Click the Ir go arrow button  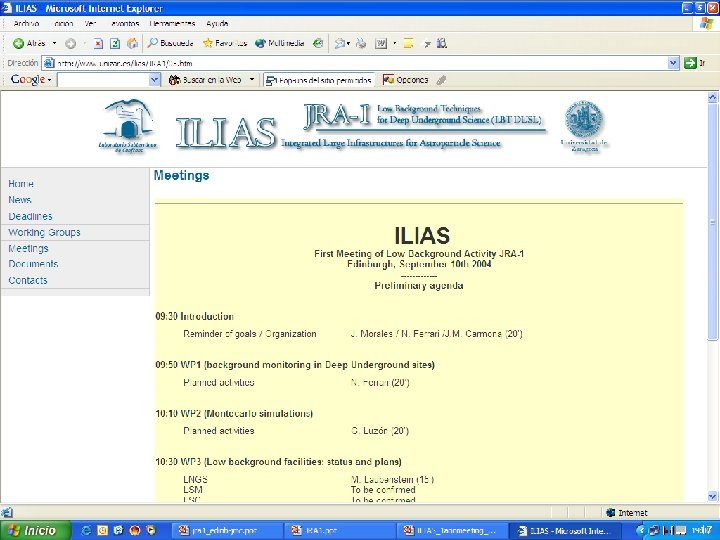[694, 63]
